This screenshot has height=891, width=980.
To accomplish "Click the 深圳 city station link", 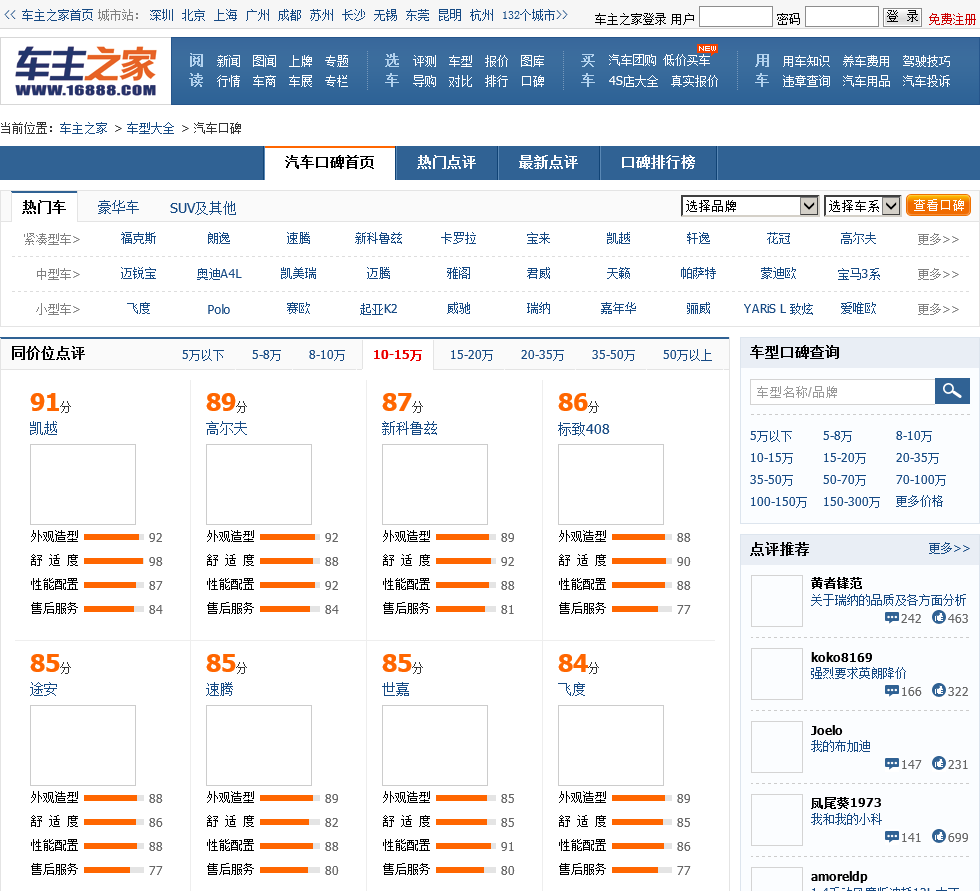I will [x=161, y=15].
